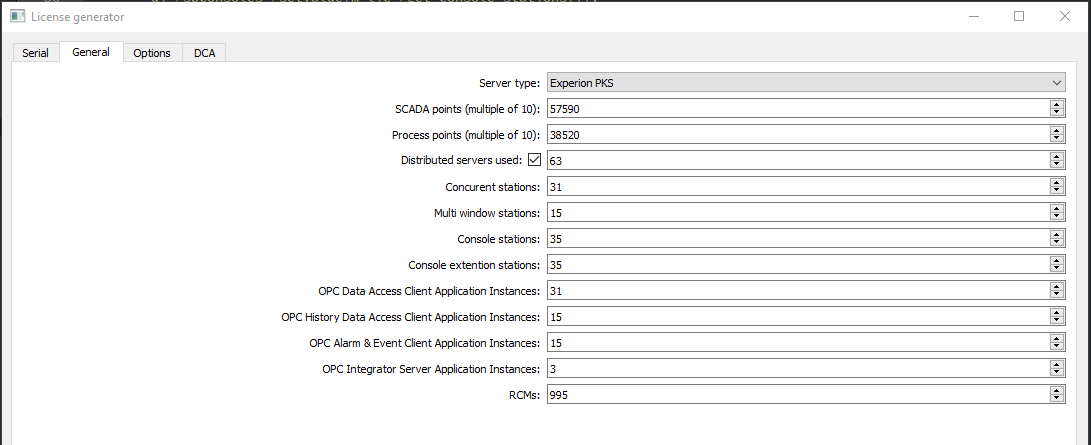Viewport: 1091px width, 445px height.
Task: Maximize the License generator window
Action: tap(1019, 16)
